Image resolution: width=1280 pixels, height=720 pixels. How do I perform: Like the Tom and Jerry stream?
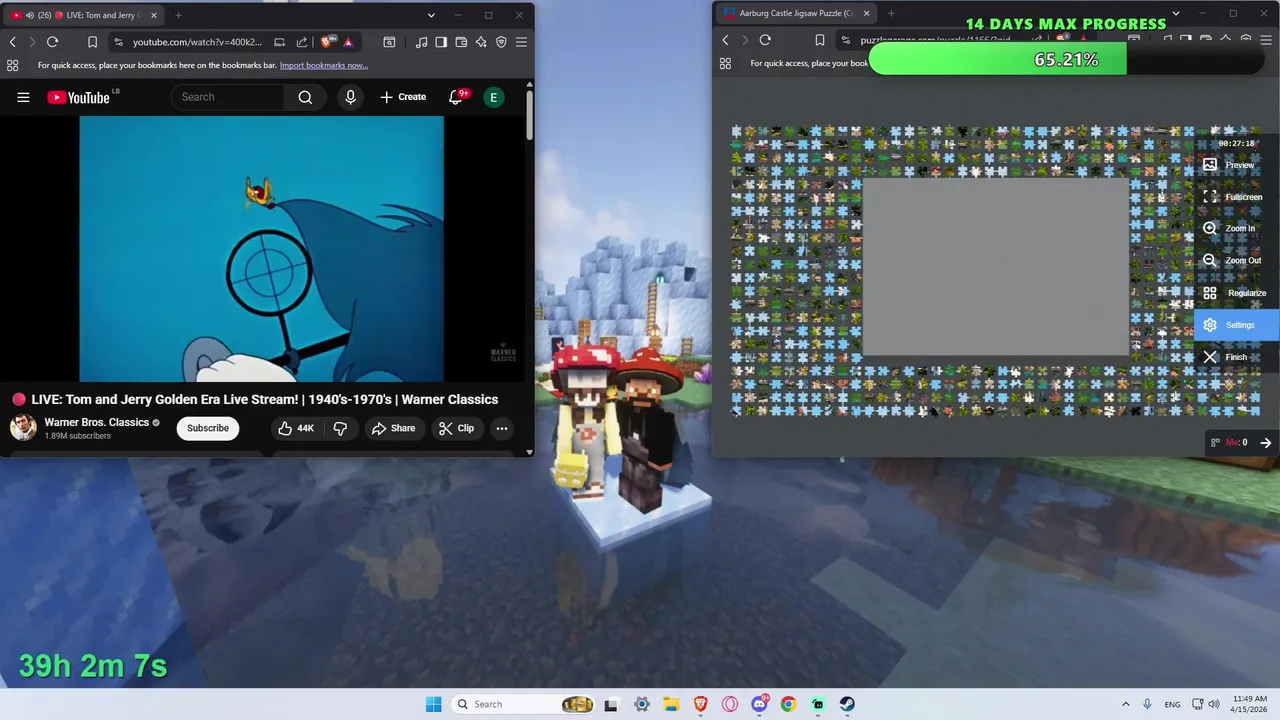(296, 428)
